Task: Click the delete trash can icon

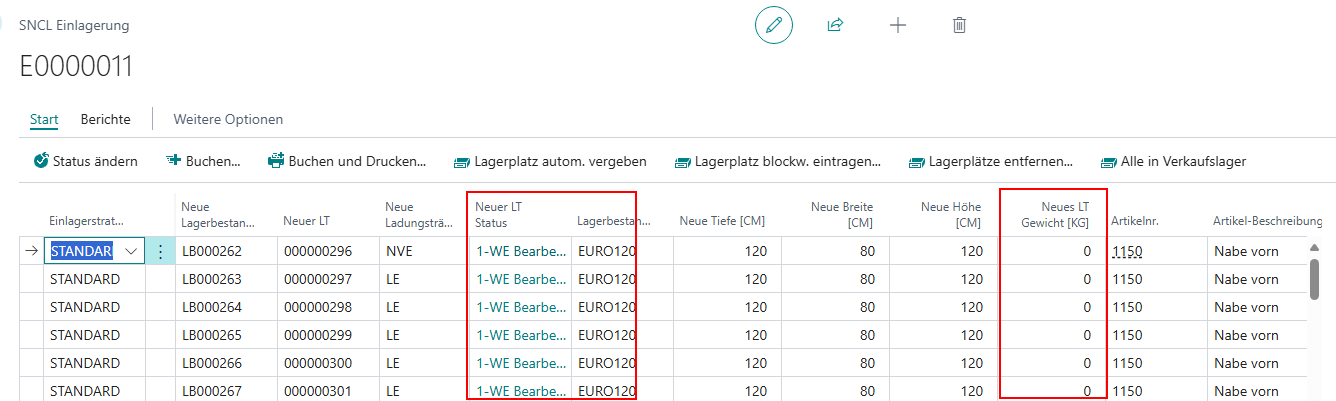Action: click(x=959, y=26)
